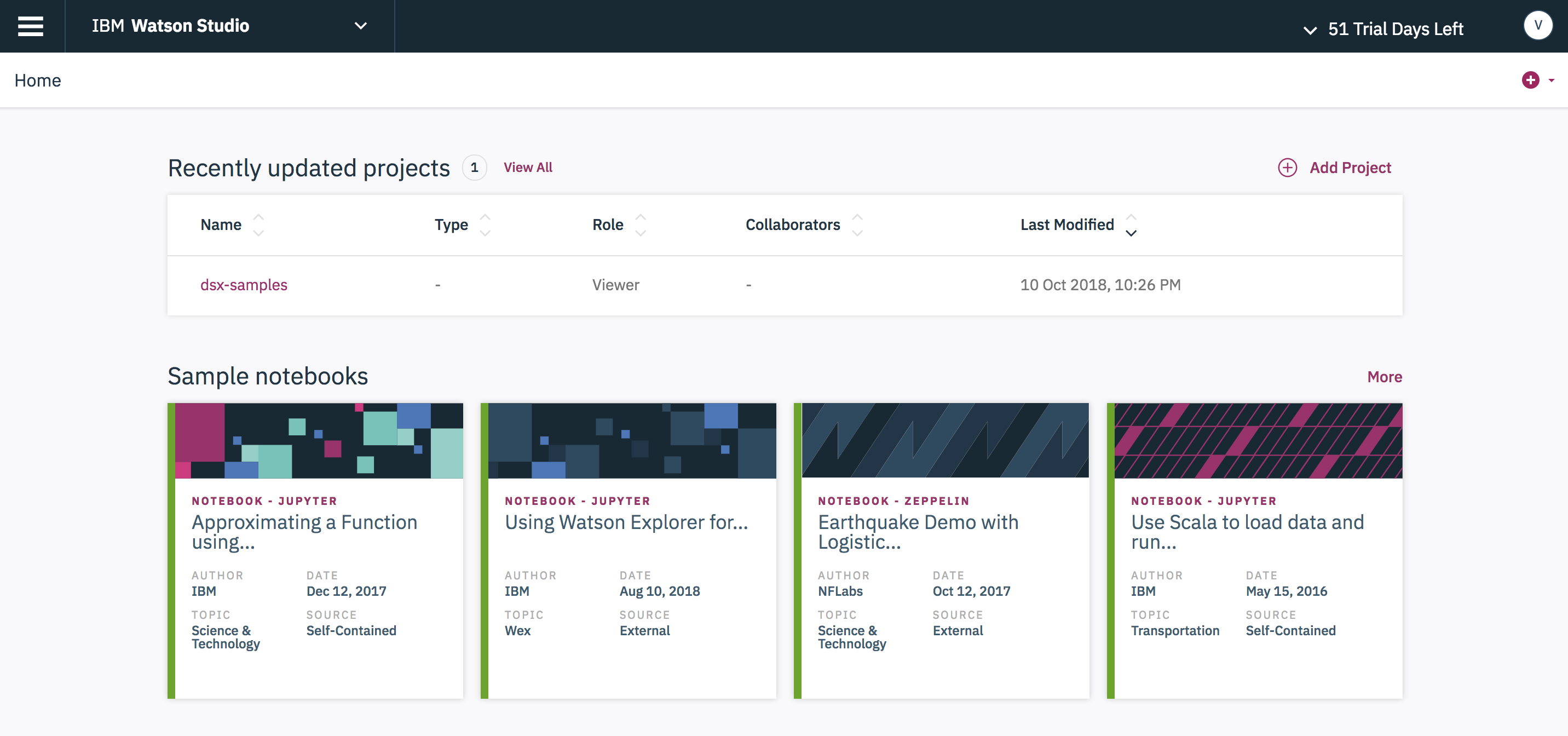
Task: Open the small arrow next to create icon
Action: (1551, 81)
